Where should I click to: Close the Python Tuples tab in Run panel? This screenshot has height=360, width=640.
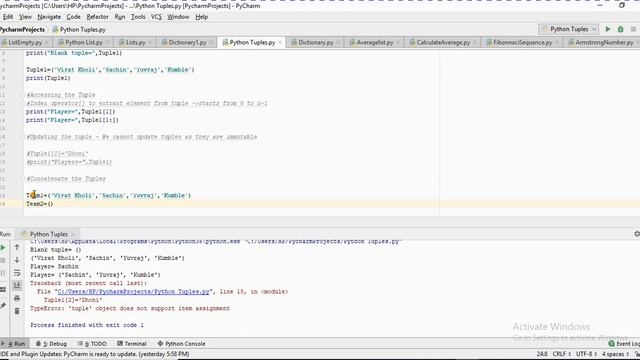[73, 234]
